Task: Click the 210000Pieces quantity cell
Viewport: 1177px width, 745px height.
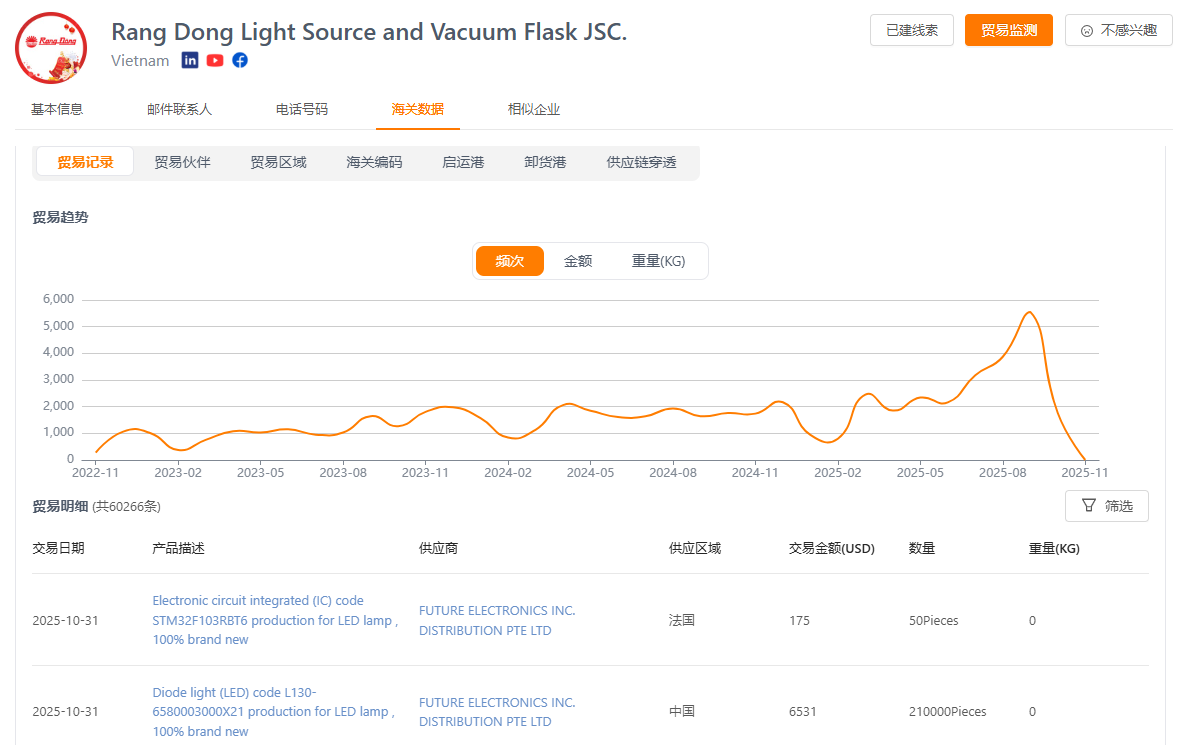Action: click(x=947, y=711)
